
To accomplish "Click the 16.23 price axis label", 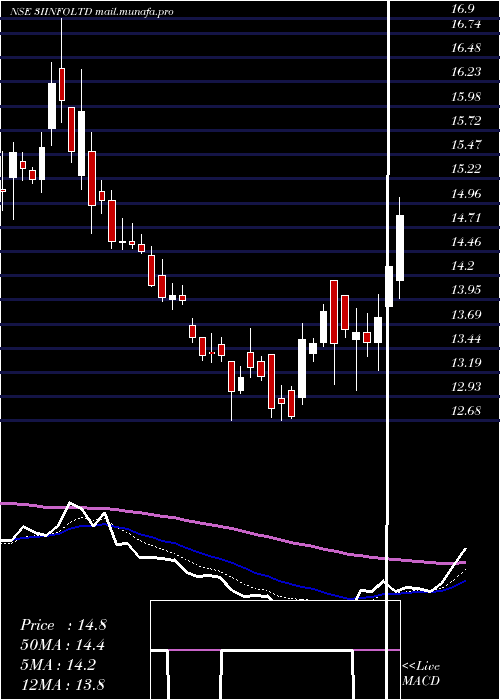I will pyautogui.click(x=466, y=72).
